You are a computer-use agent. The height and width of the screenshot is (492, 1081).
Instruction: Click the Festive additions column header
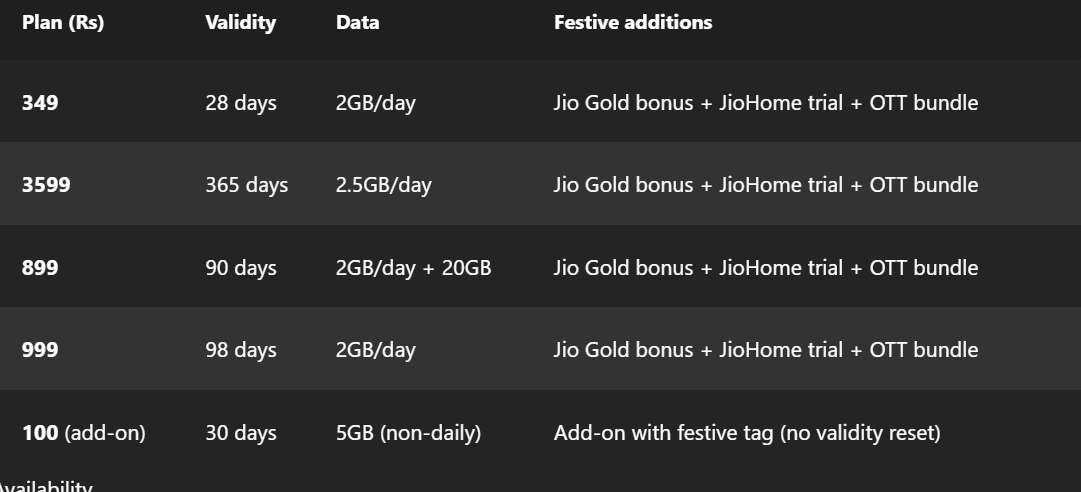(x=633, y=23)
